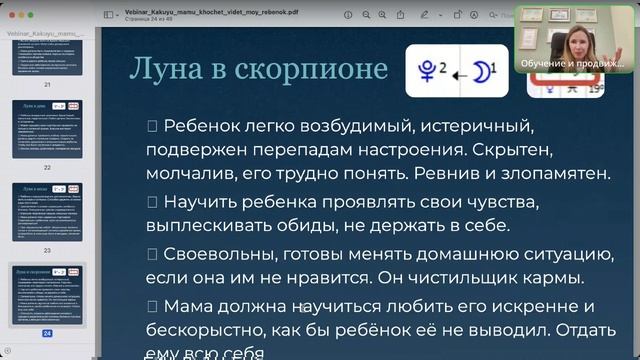Open the document info inspector icon

[x=348, y=15]
